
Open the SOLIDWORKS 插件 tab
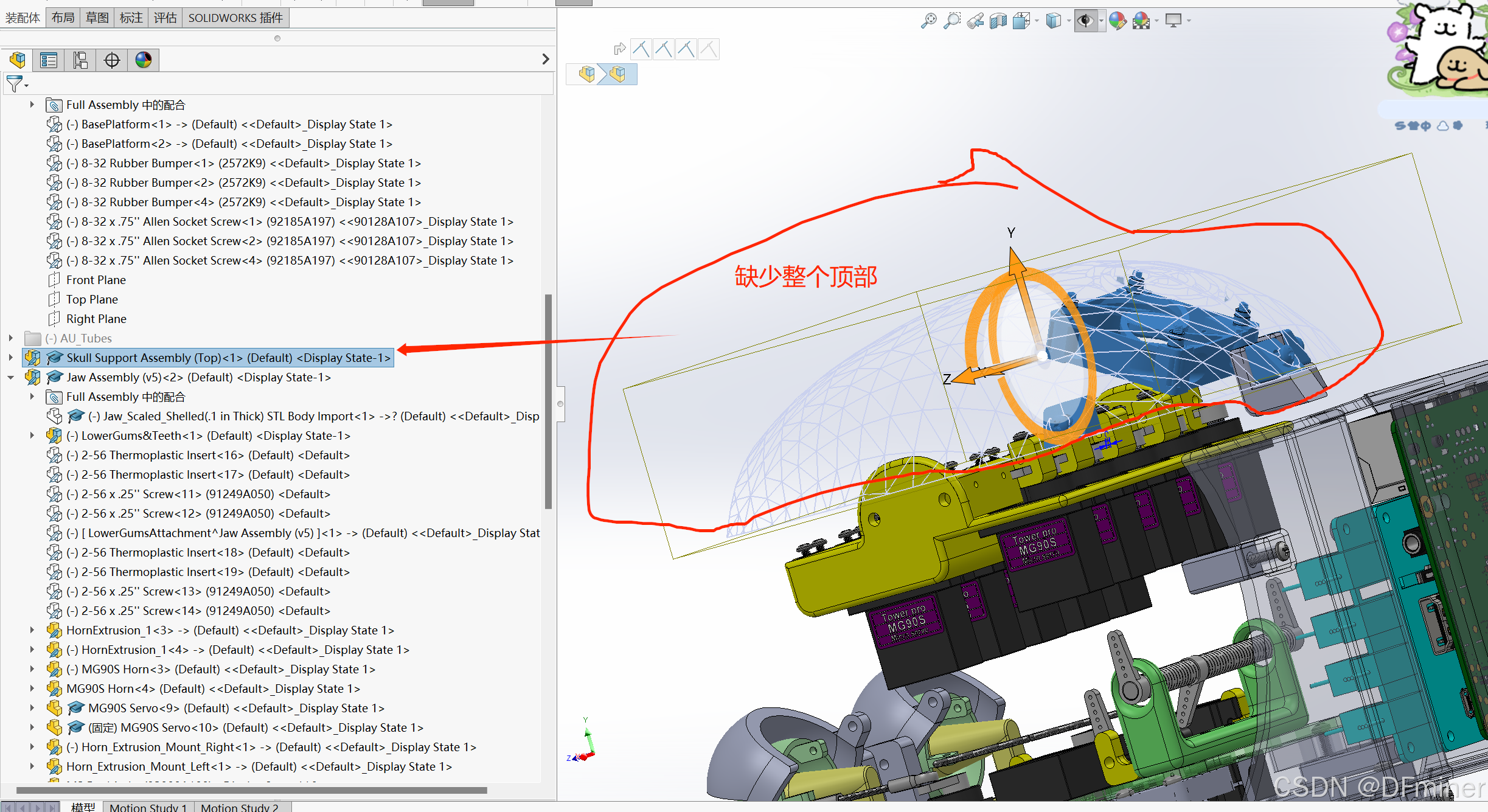pyautogui.click(x=235, y=18)
